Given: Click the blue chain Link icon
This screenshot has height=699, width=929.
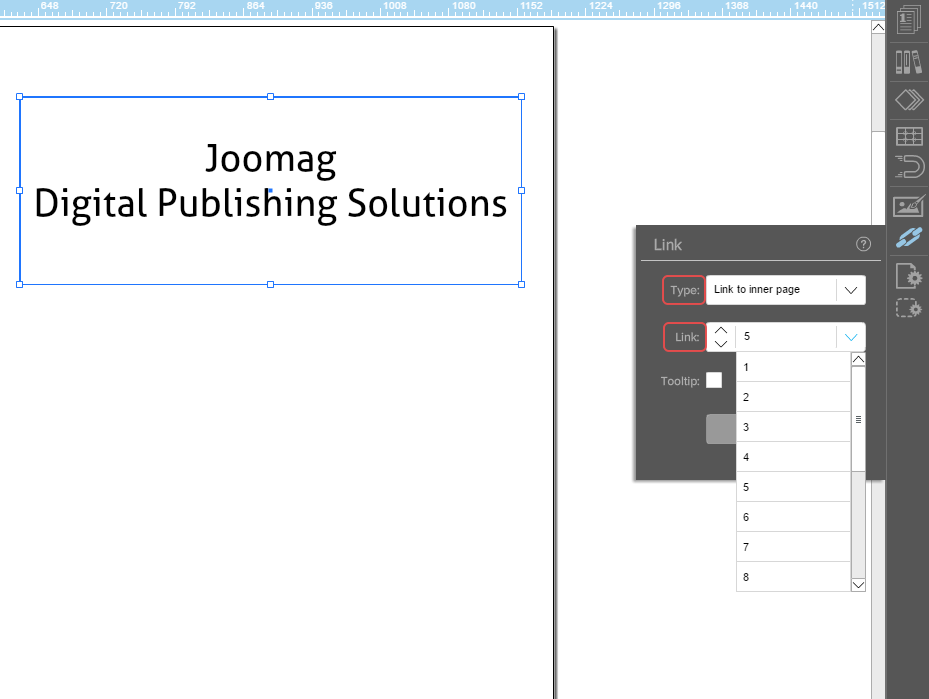Looking at the screenshot, I should (908, 239).
